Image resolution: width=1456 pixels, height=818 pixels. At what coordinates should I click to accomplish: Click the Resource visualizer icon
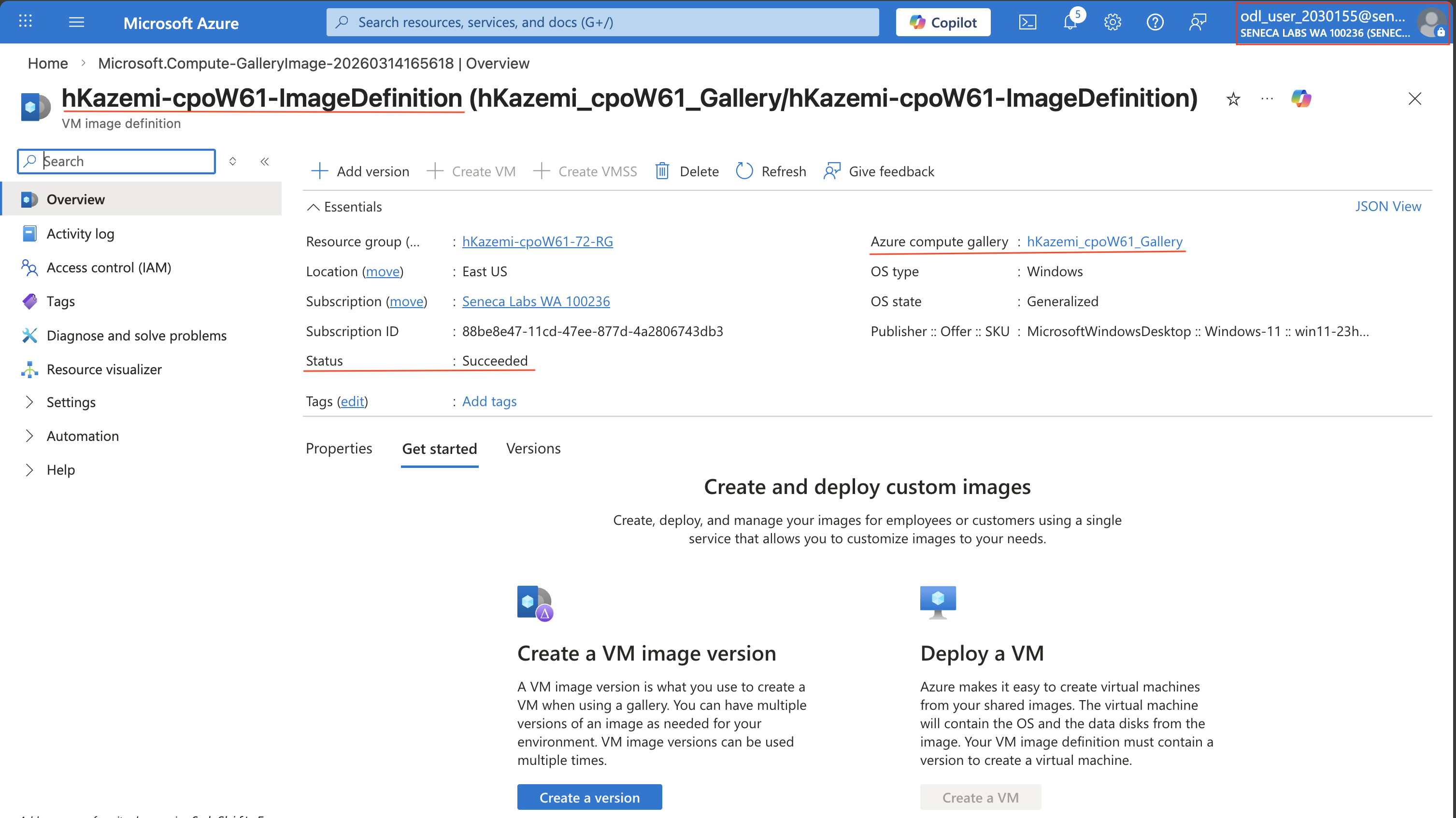coord(29,369)
